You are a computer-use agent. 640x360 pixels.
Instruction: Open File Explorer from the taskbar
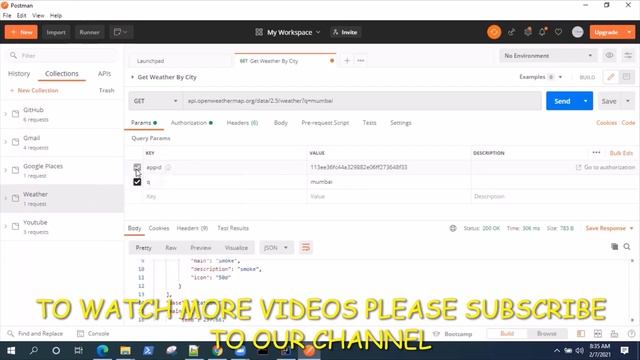(125, 350)
